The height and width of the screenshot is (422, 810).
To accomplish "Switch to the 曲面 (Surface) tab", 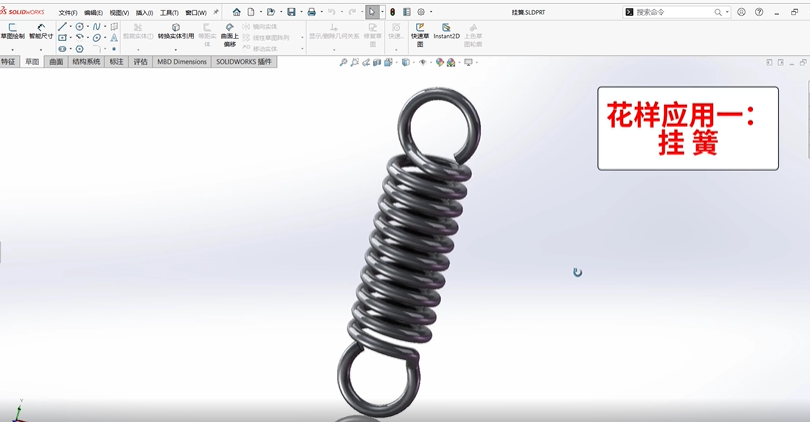I will 56,62.
